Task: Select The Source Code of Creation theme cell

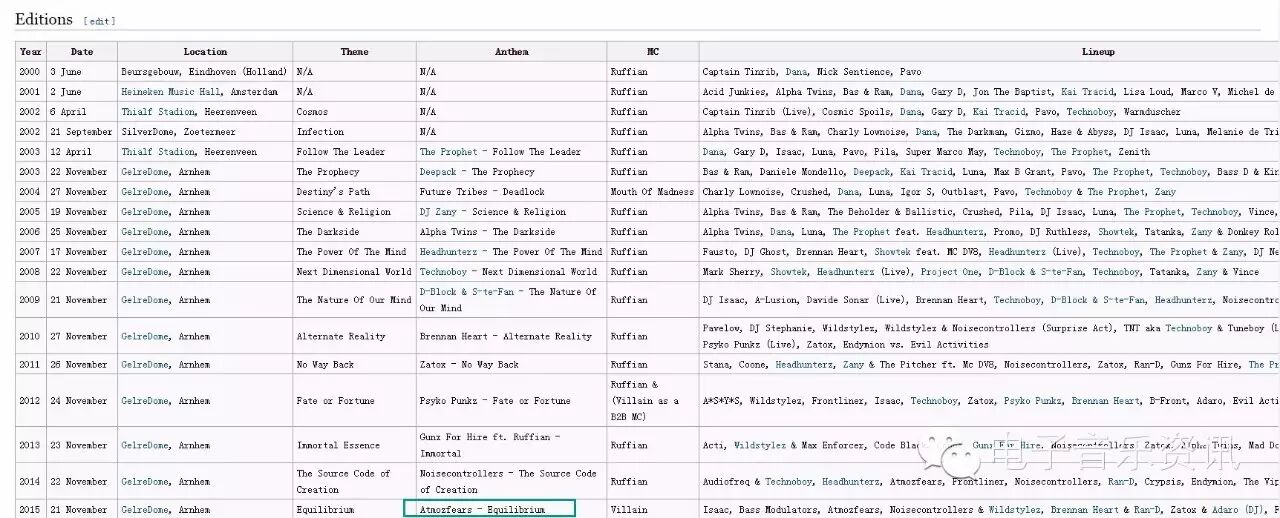Action: (354, 482)
